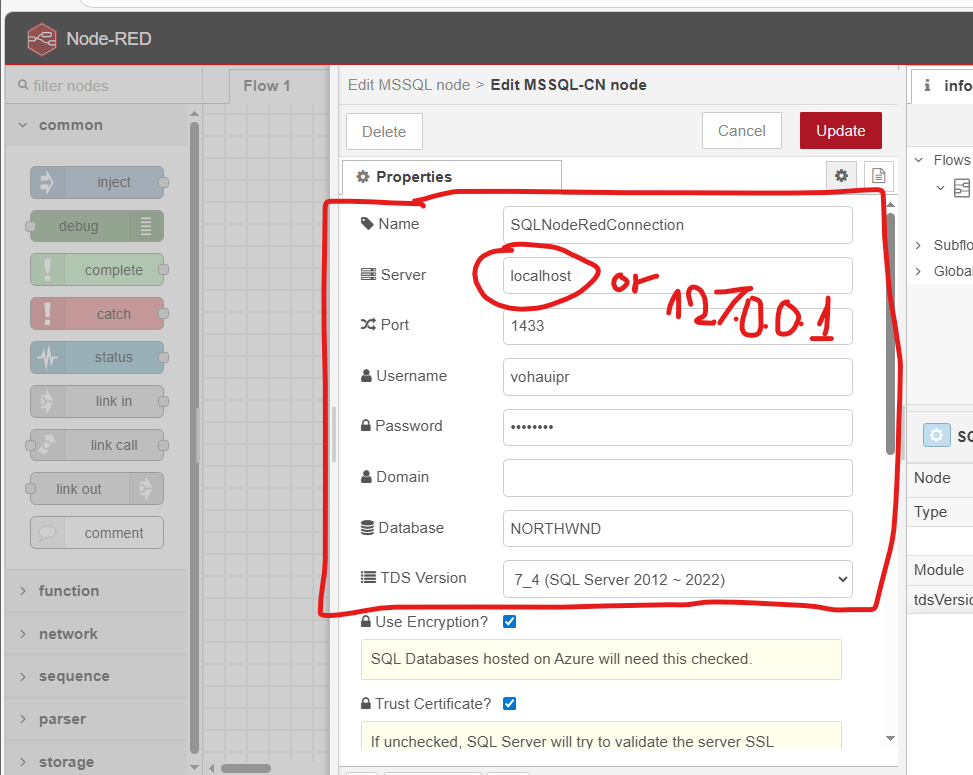Pick the status node in the palette

click(x=97, y=357)
